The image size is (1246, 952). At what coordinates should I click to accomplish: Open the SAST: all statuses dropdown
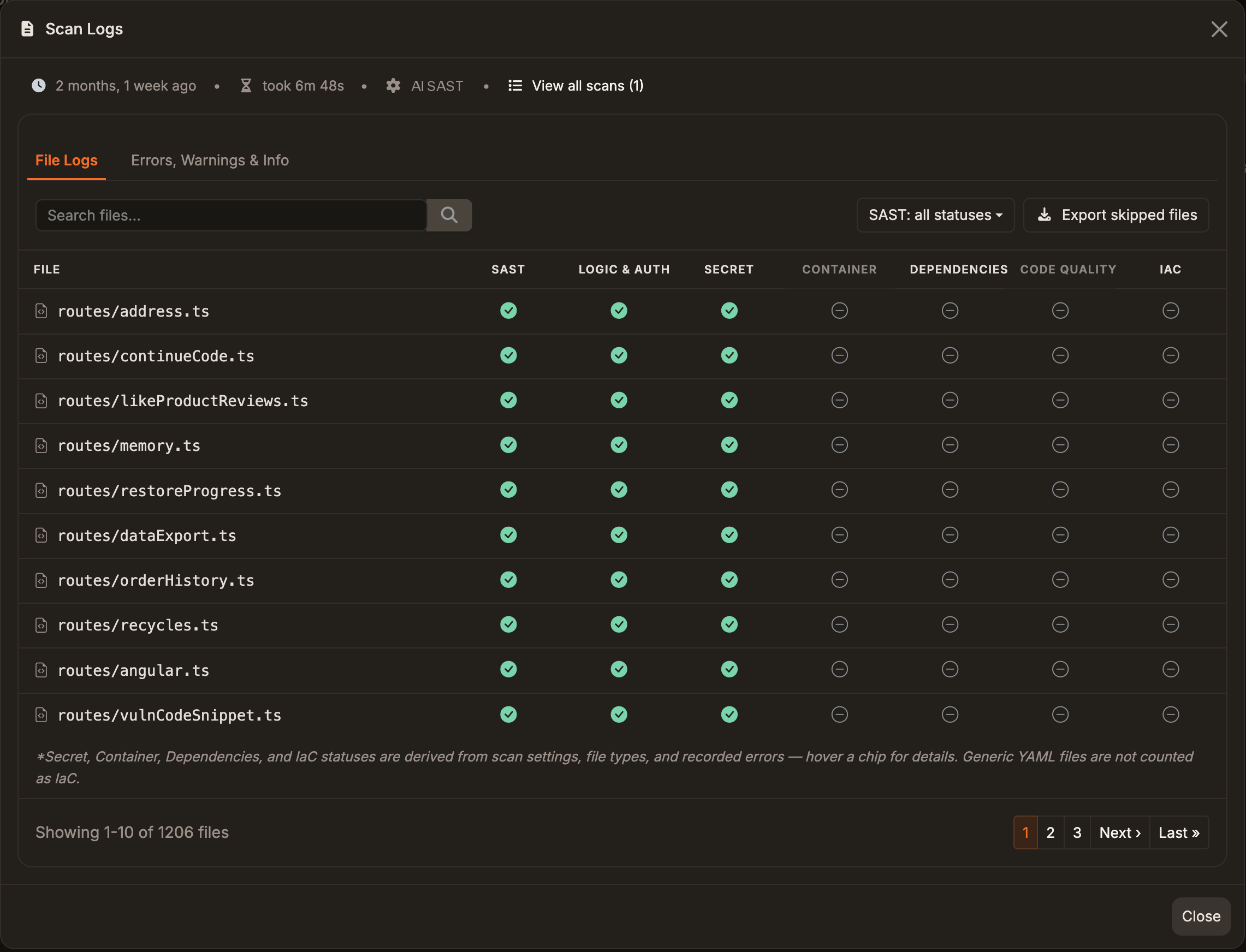tap(935, 215)
